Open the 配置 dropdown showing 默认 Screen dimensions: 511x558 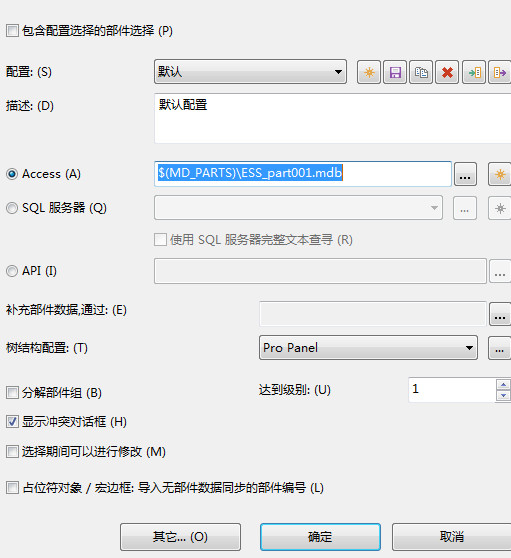coord(250,72)
